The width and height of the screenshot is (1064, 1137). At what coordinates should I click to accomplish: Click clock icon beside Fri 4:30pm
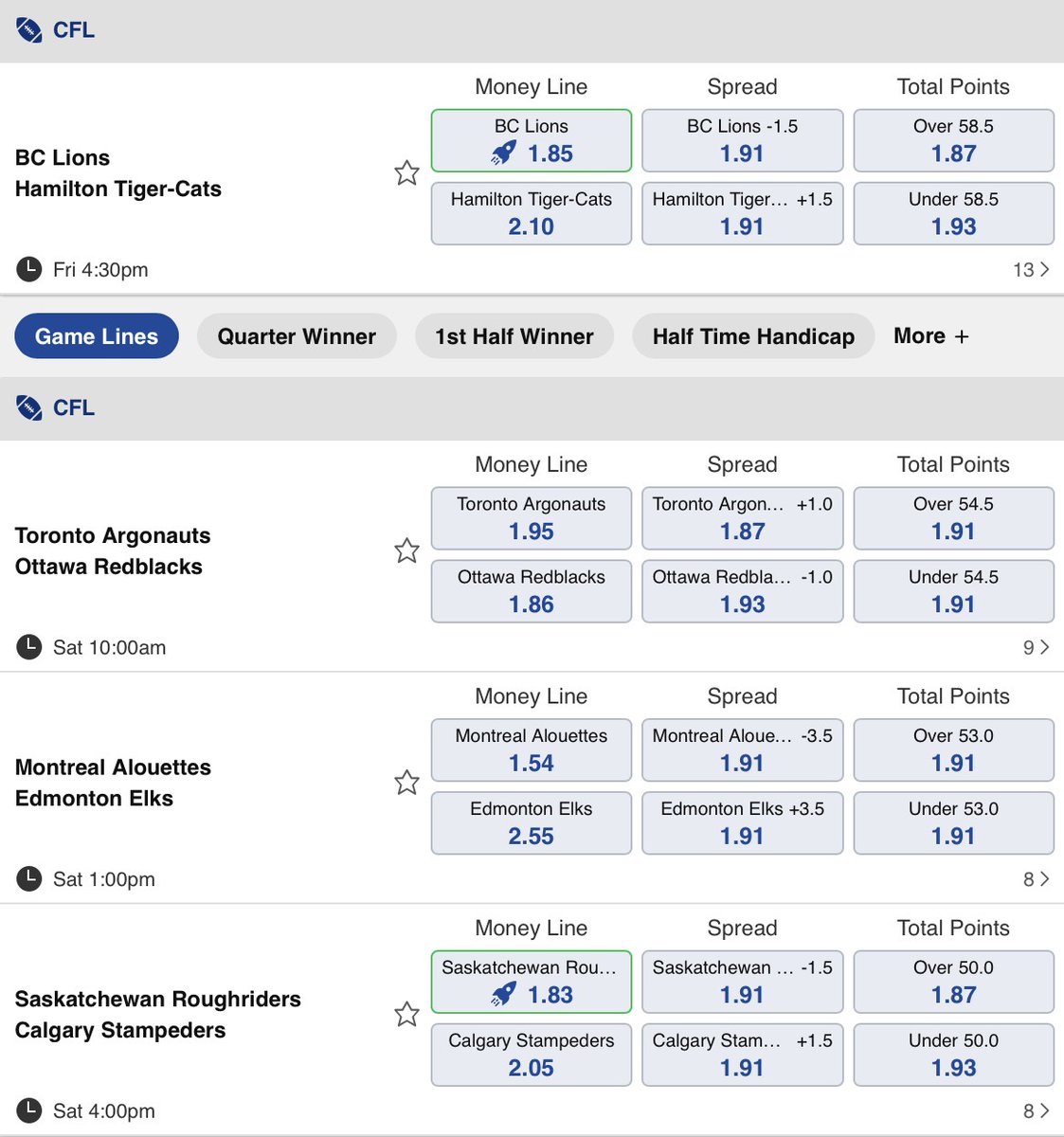(x=29, y=269)
